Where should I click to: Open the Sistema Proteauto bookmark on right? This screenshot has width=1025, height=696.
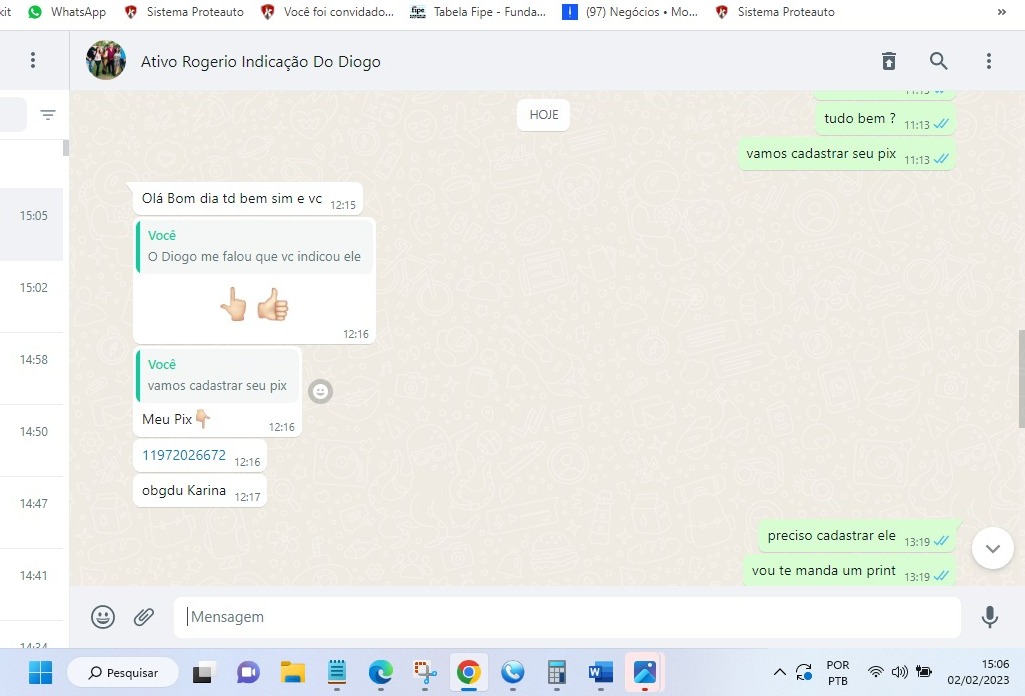[x=775, y=12]
